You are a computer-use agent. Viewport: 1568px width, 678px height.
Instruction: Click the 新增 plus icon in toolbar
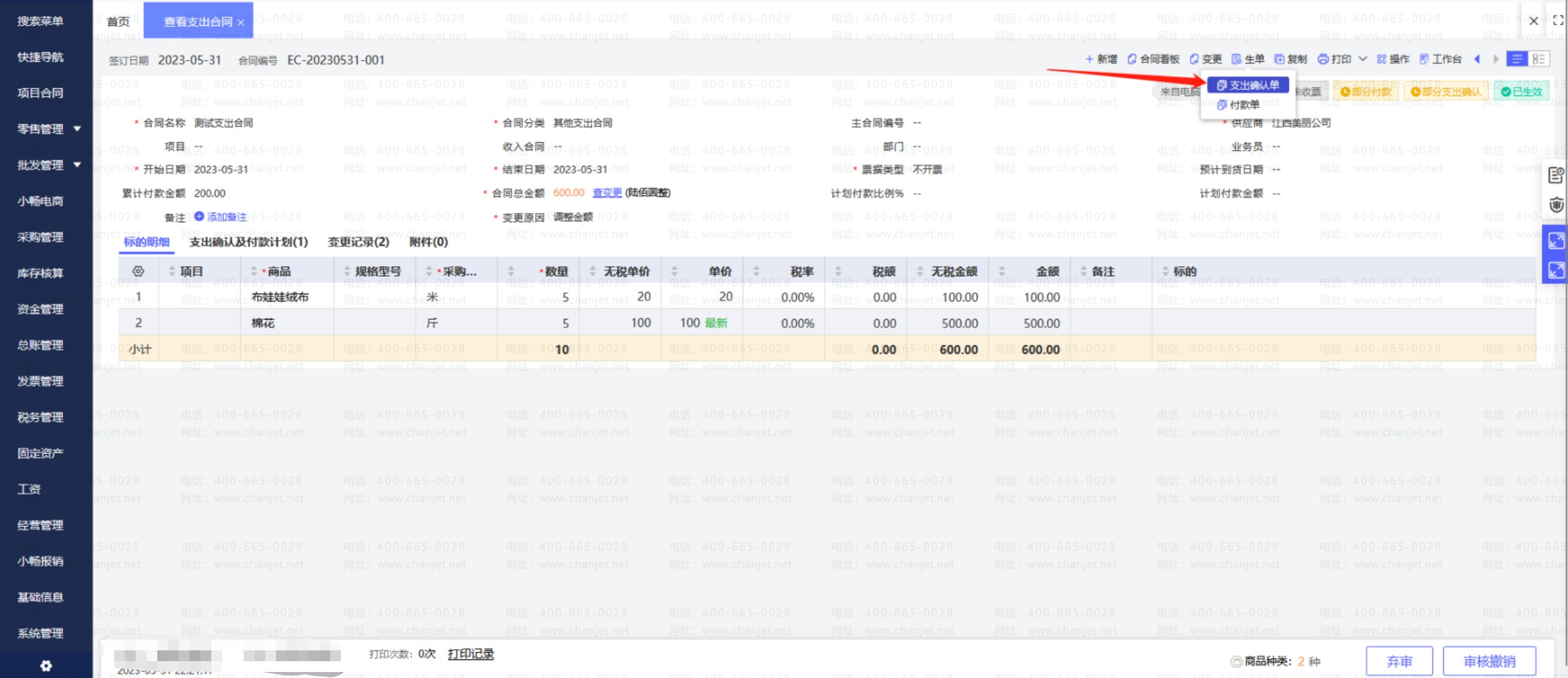[x=1089, y=59]
